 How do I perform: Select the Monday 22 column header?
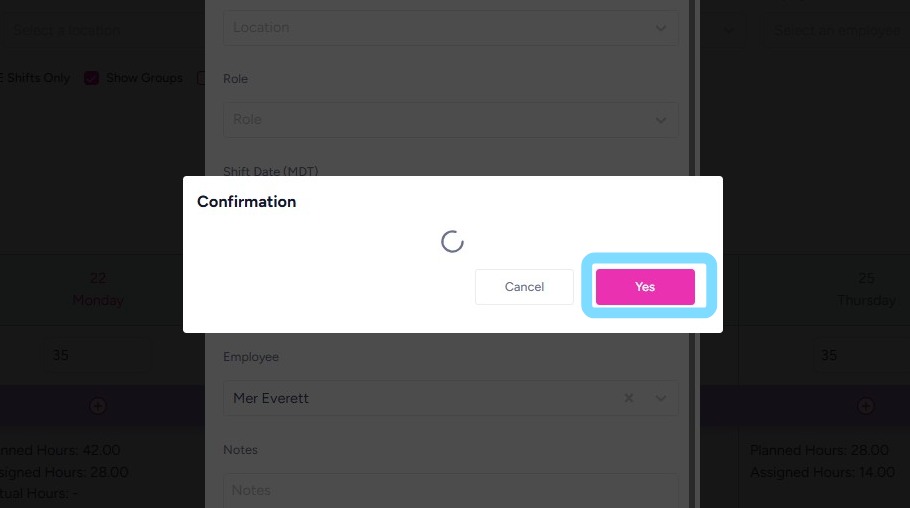tap(98, 289)
